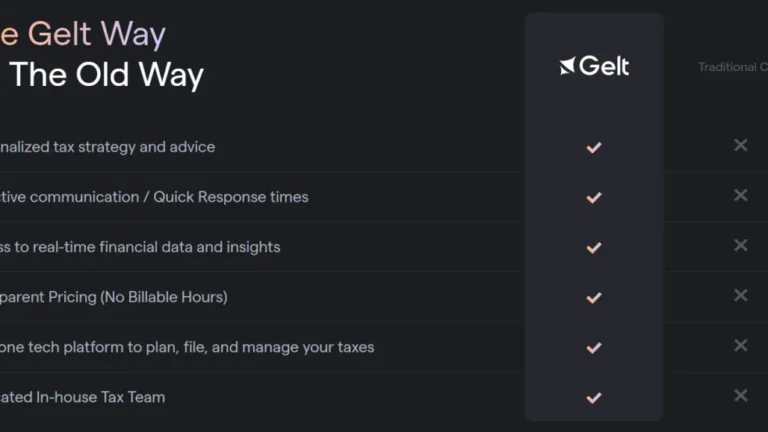Click Gelt checkmark for Quick Response times row

tap(594, 197)
